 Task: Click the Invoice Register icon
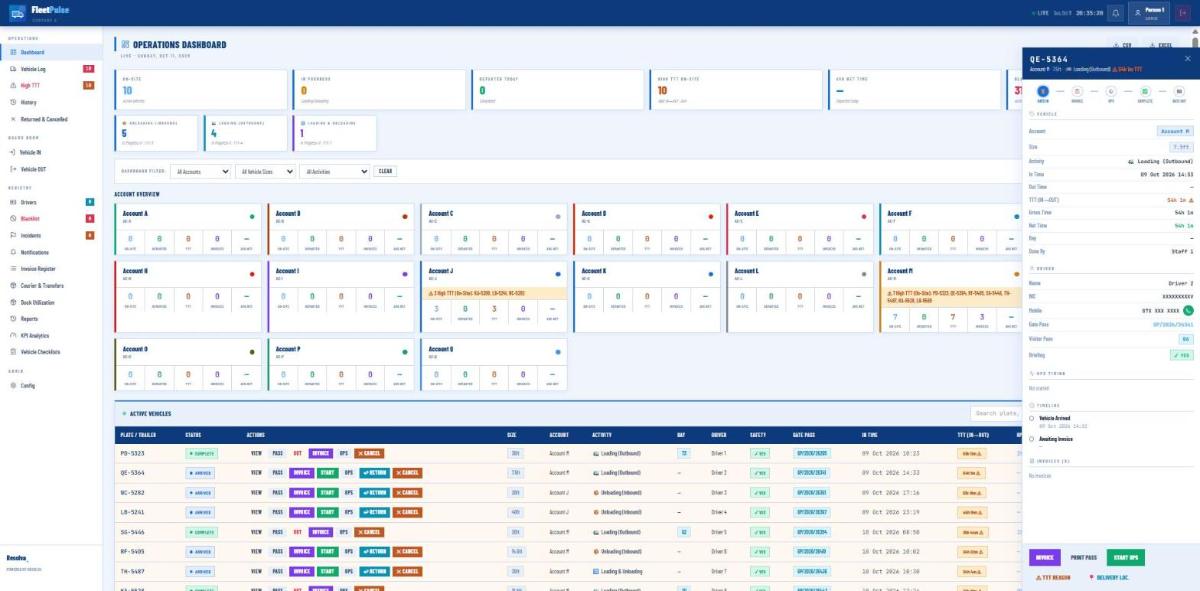(x=13, y=269)
